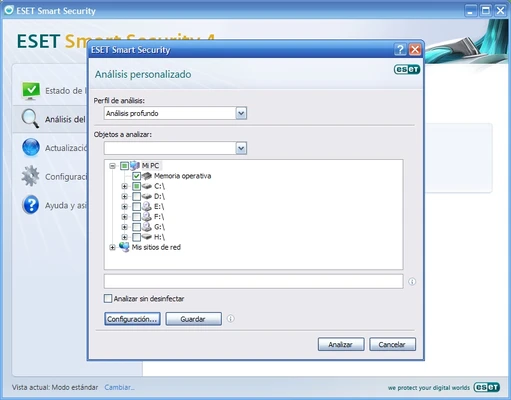511x400 pixels.
Task: Expand the C:\ tree node
Action: tap(124, 186)
